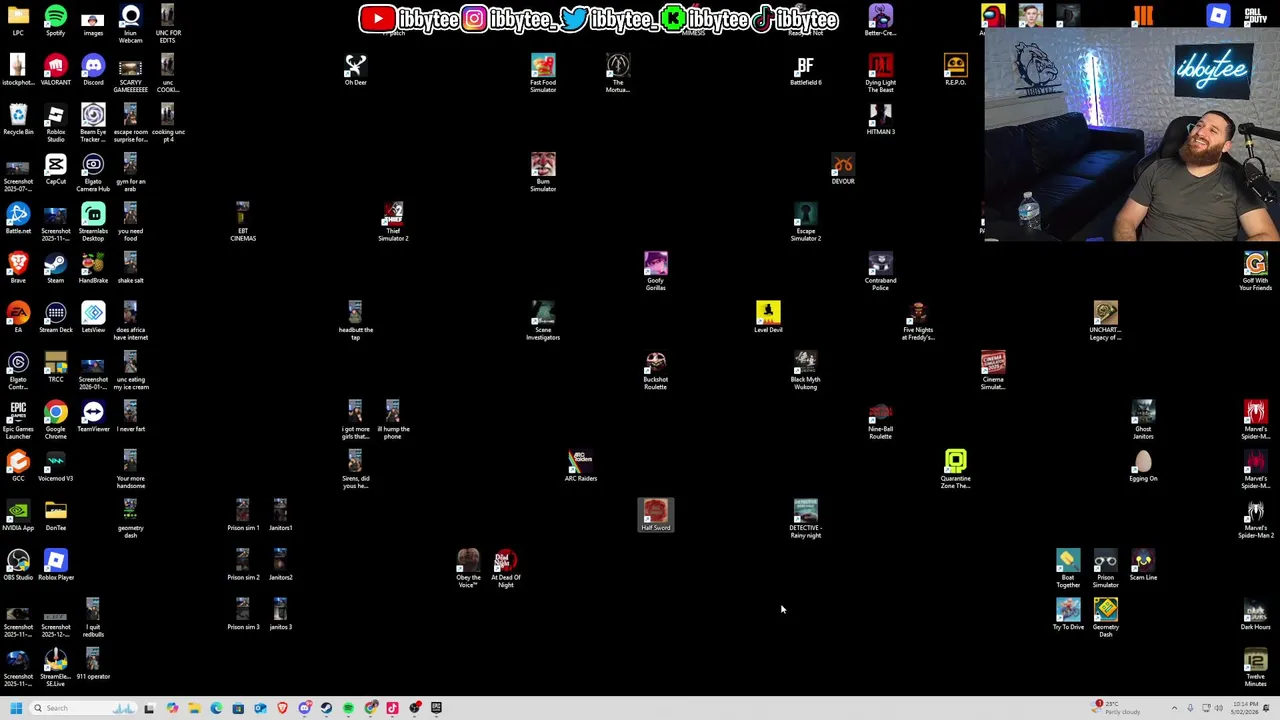
Task: Open Geometry Dash game shortcut
Action: click(x=1105, y=618)
